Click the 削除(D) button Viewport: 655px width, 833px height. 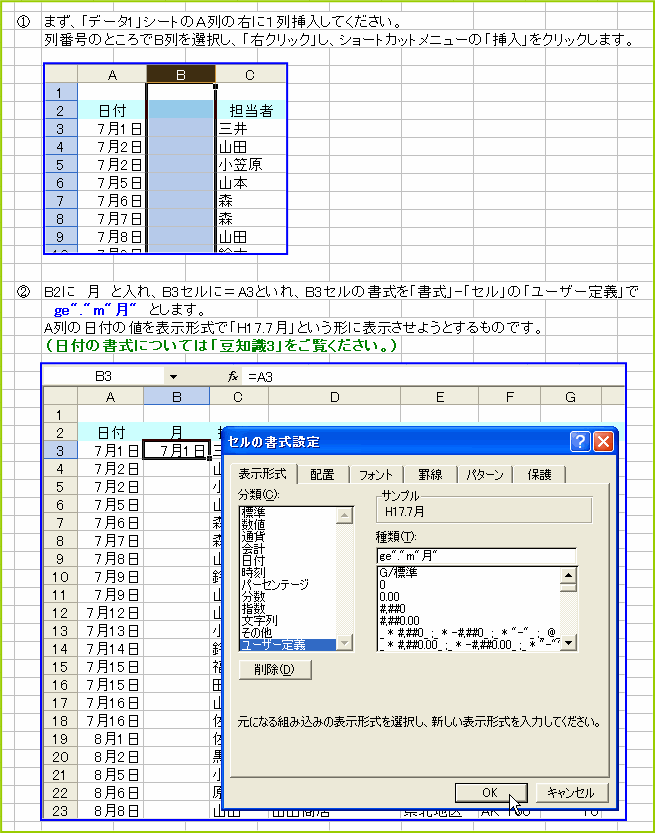[x=275, y=669]
